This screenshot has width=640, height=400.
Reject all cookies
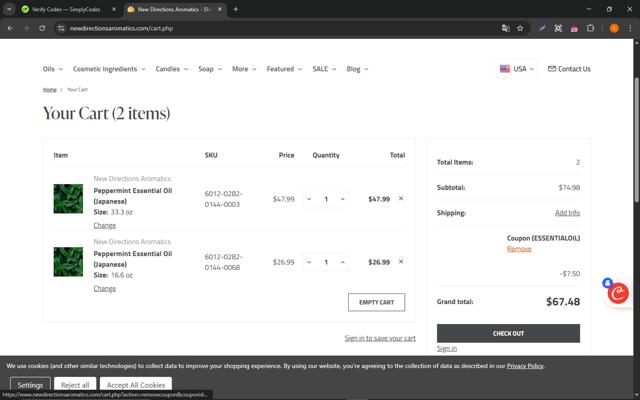coord(75,384)
